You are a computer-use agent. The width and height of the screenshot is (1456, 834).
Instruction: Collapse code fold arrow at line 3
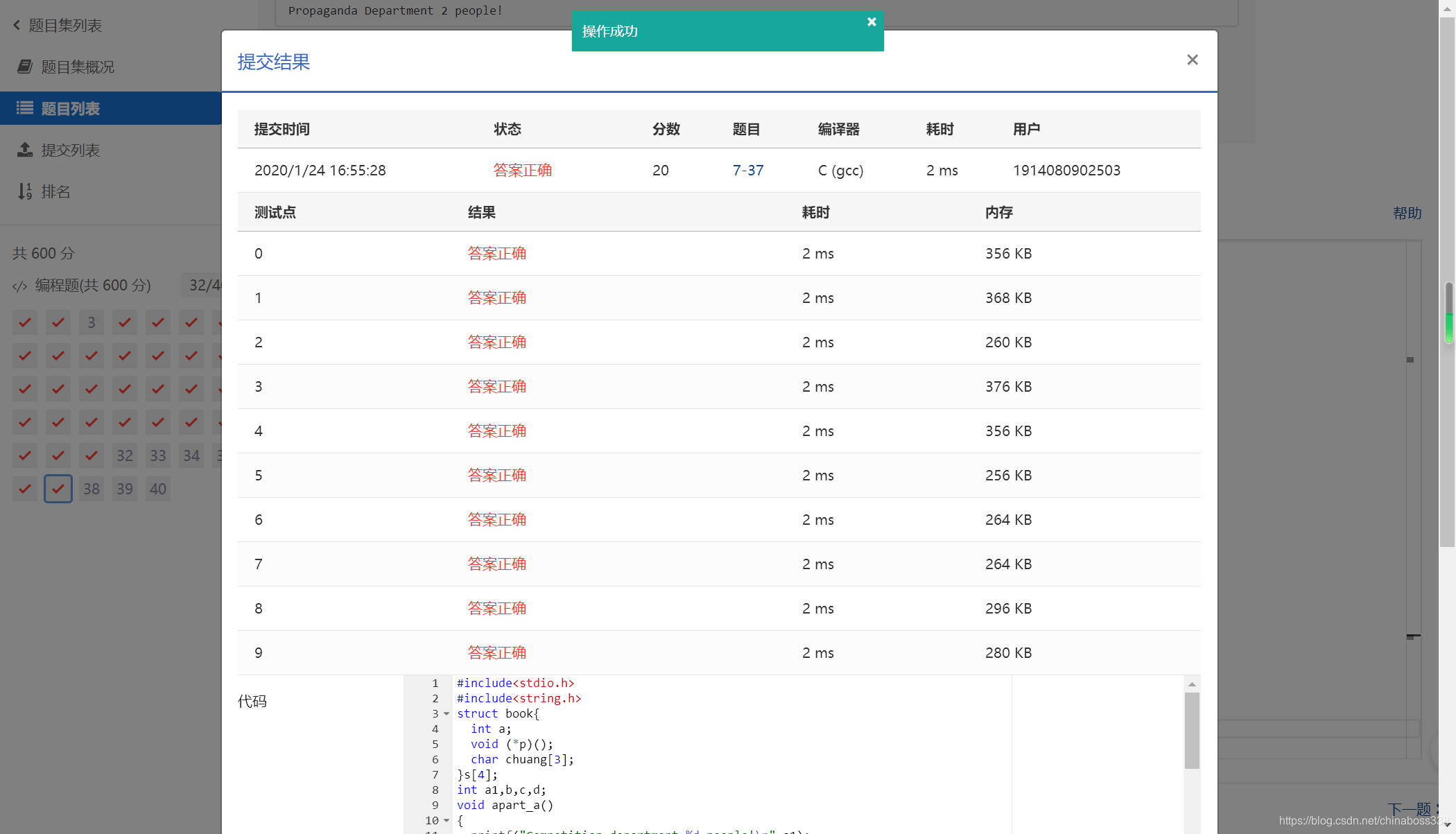(x=447, y=714)
